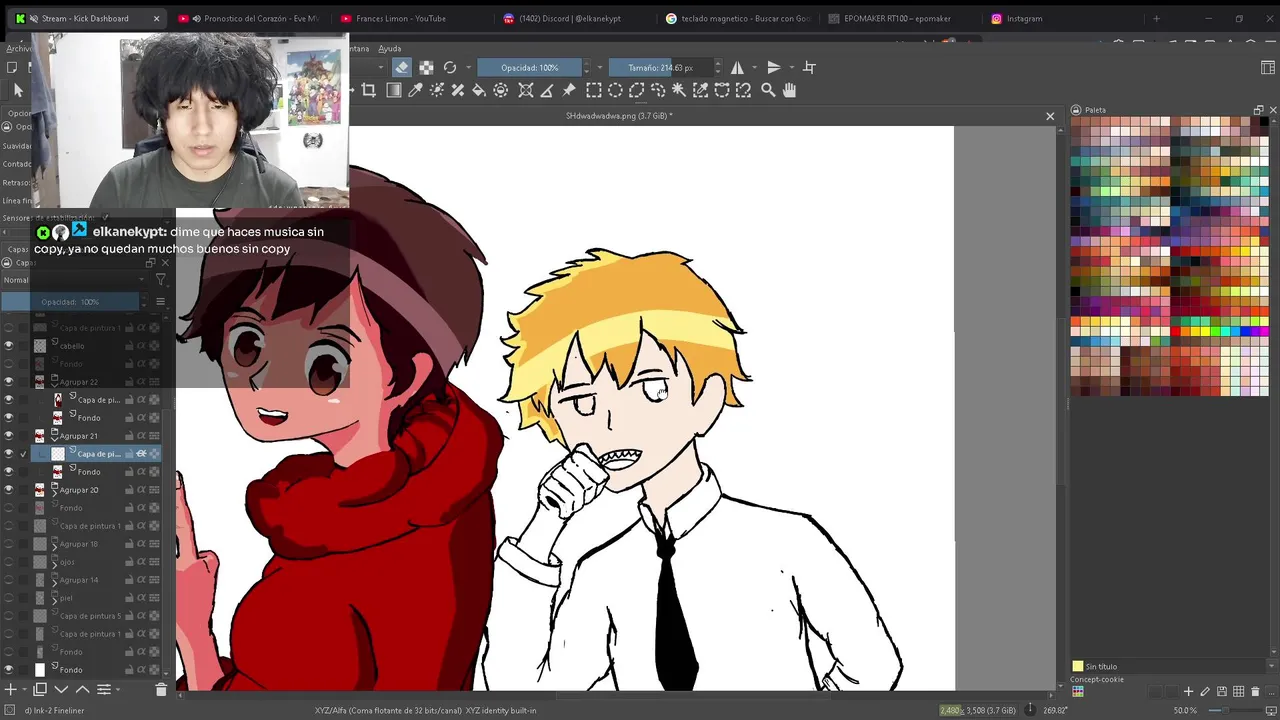Select the Gradient tool
Viewport: 1280px width, 720px height.
393,90
